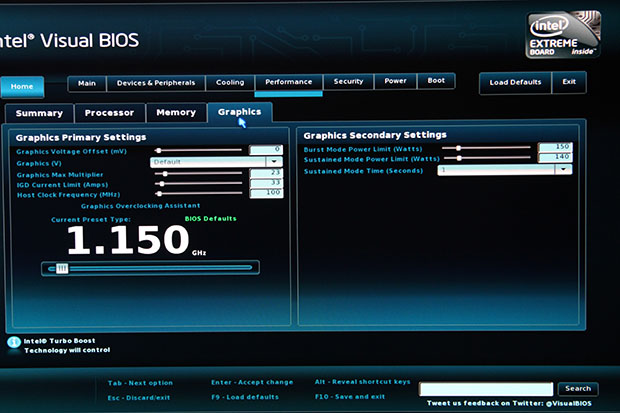Select the Graphics sub-tab

(x=239, y=112)
